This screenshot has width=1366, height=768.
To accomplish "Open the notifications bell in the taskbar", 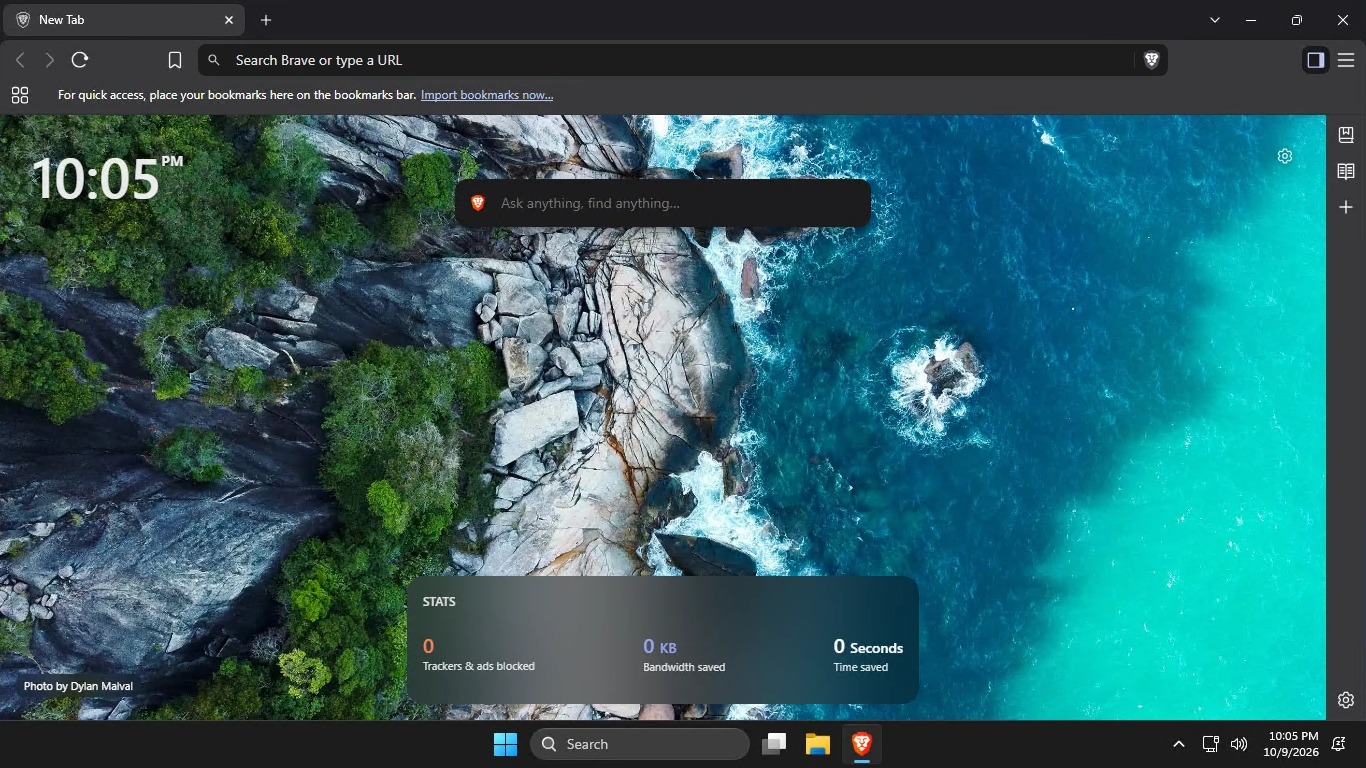I will point(1339,744).
